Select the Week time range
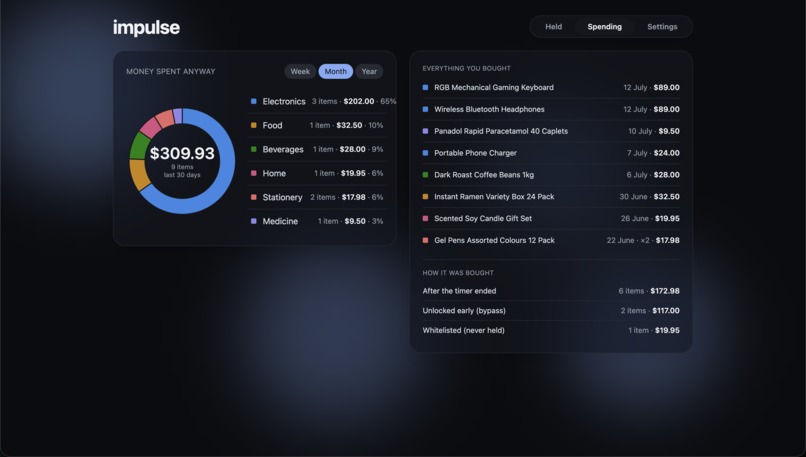 point(300,71)
